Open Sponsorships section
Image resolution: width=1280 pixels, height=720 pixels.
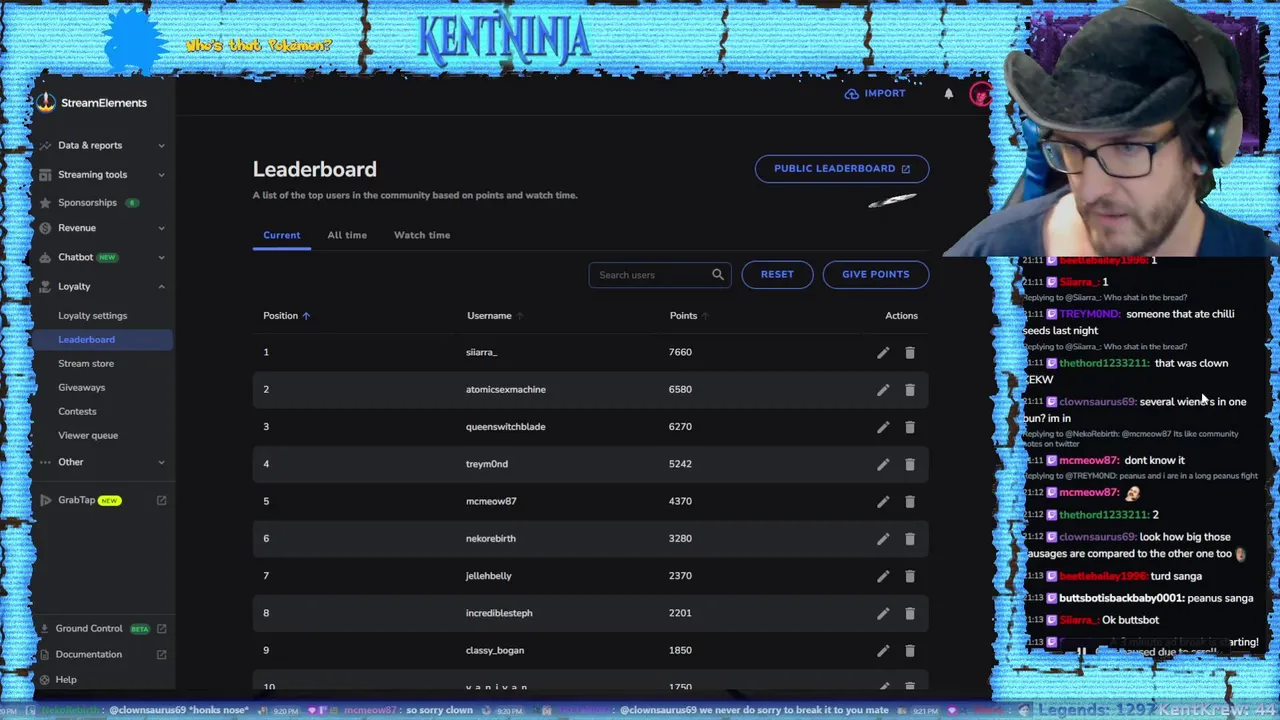[x=87, y=202]
